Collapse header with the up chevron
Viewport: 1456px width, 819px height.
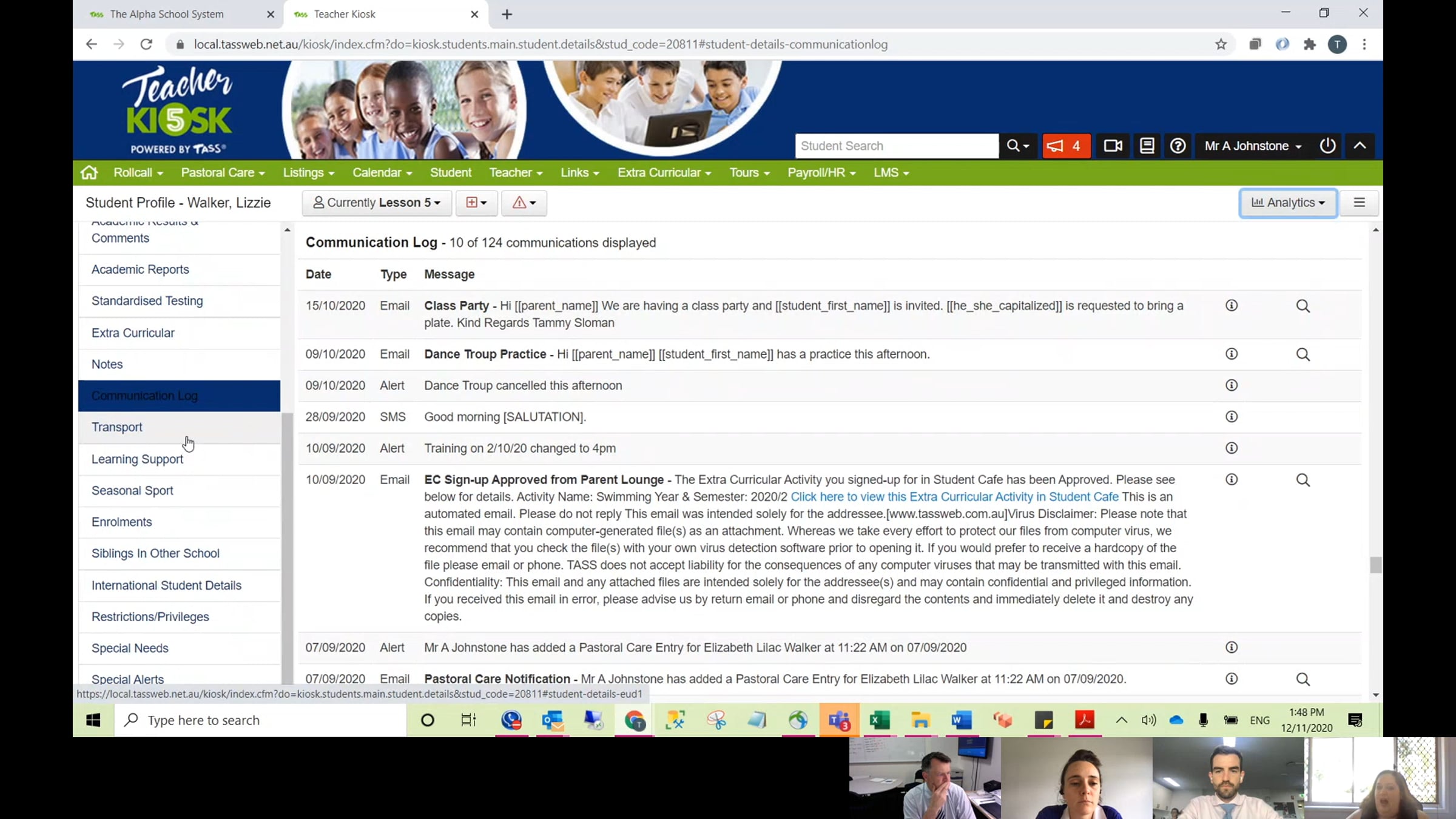[x=1360, y=146]
